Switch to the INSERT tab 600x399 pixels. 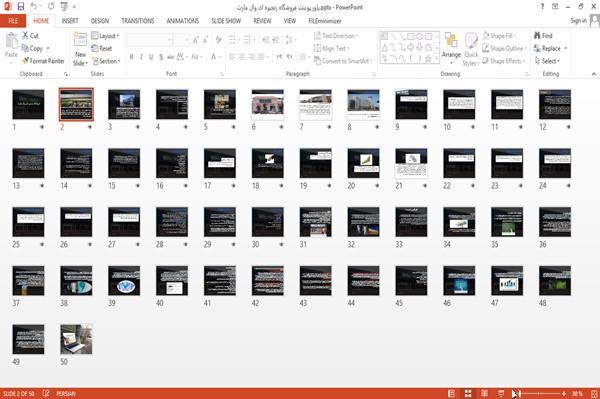70,21
